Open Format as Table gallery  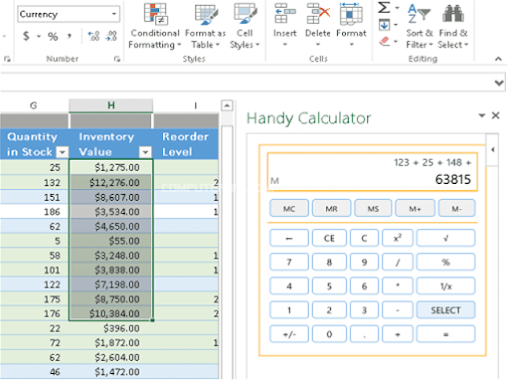(x=205, y=26)
